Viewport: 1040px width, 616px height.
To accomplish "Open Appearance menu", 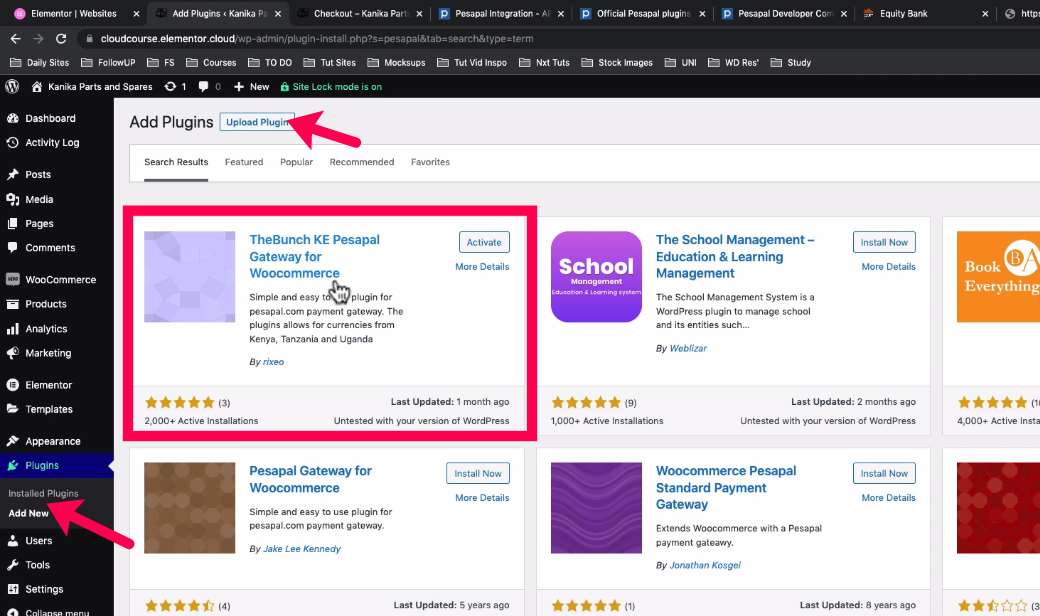I will [x=52, y=441].
